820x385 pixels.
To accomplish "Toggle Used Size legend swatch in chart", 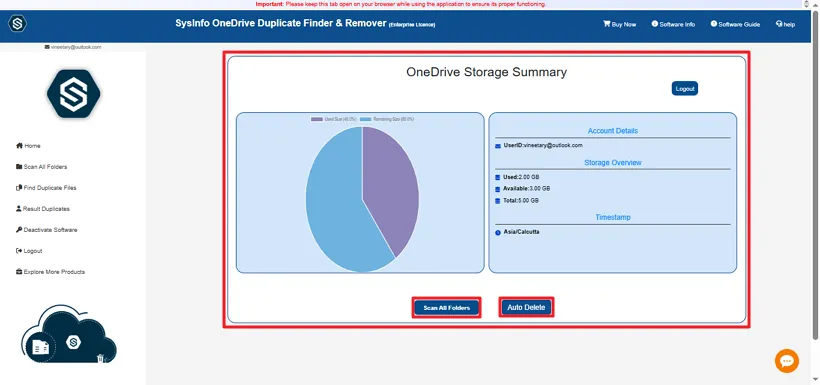I will (317, 119).
